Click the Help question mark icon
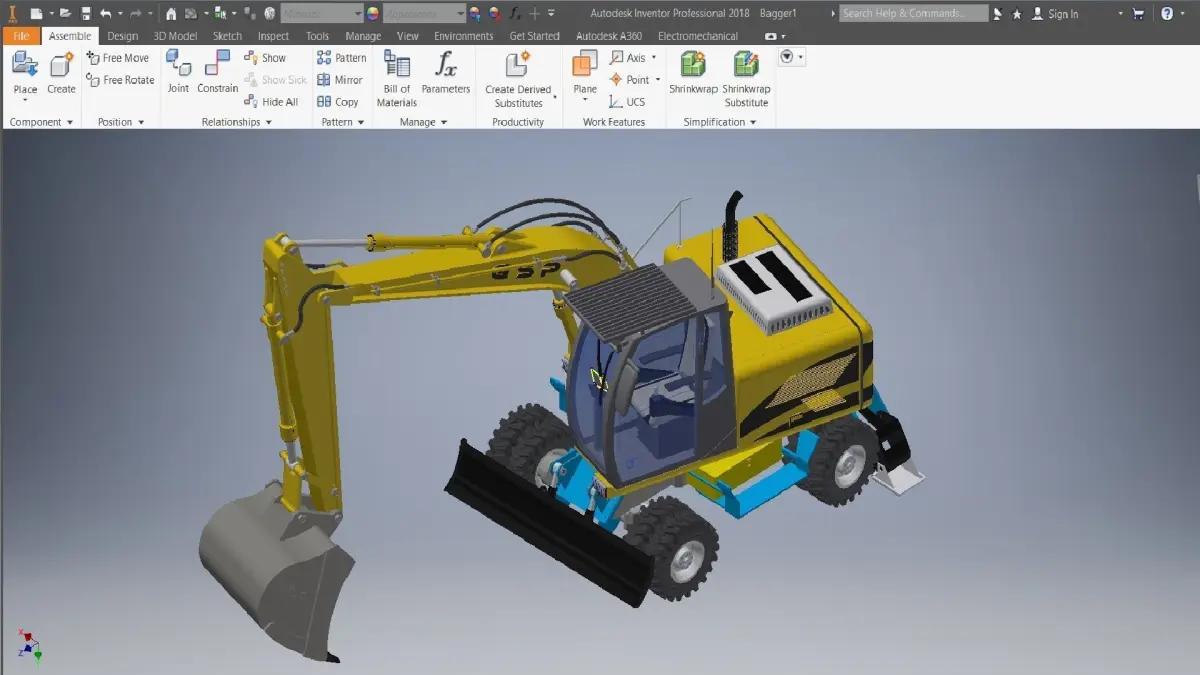 click(1167, 14)
